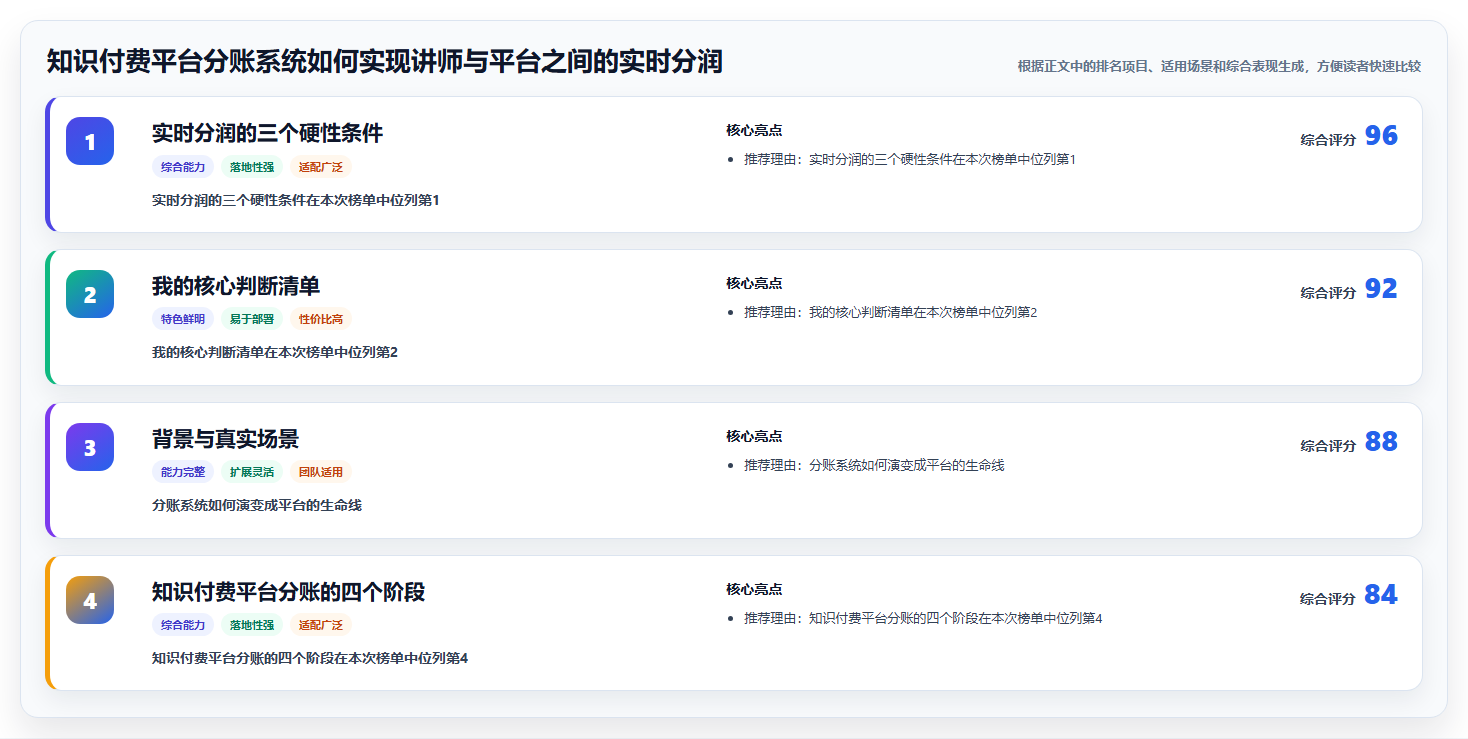The image size is (1468, 739).
Task: Click the 性价比高 tag
Action: coord(321,319)
